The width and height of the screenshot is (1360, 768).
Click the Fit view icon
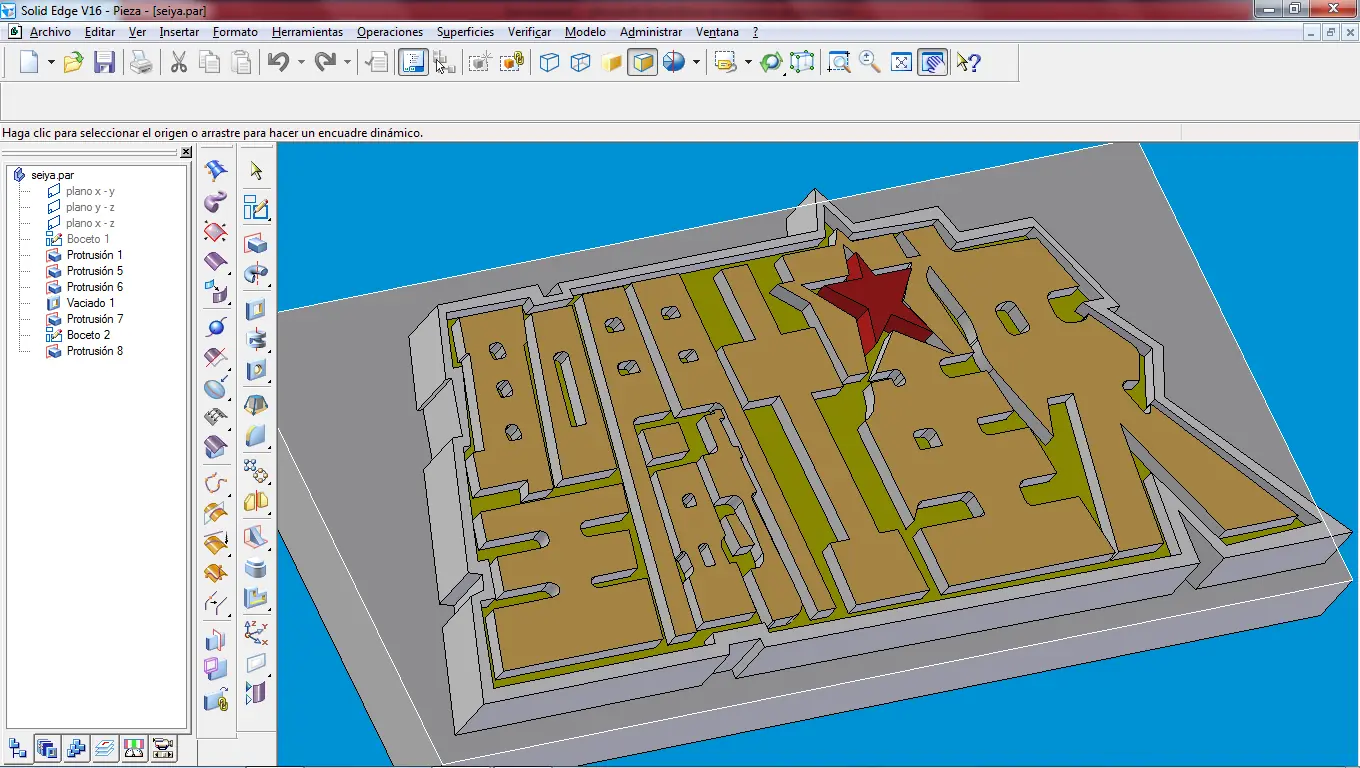click(x=902, y=62)
